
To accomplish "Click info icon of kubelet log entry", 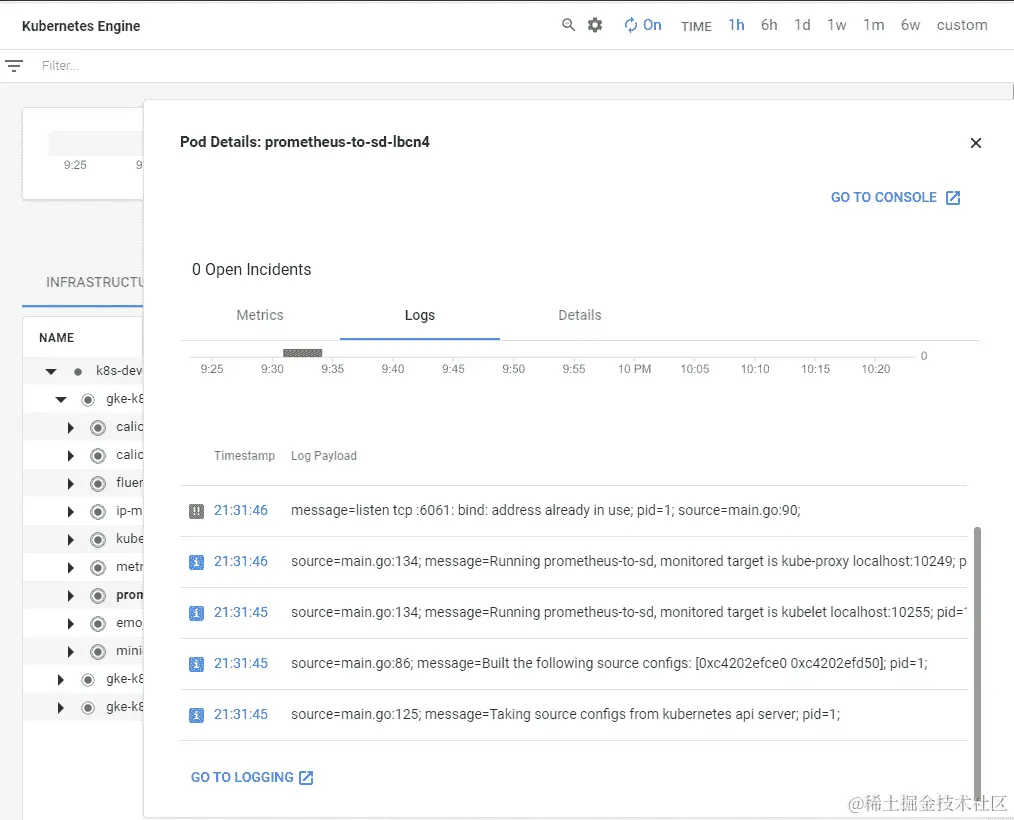I will coord(196,613).
